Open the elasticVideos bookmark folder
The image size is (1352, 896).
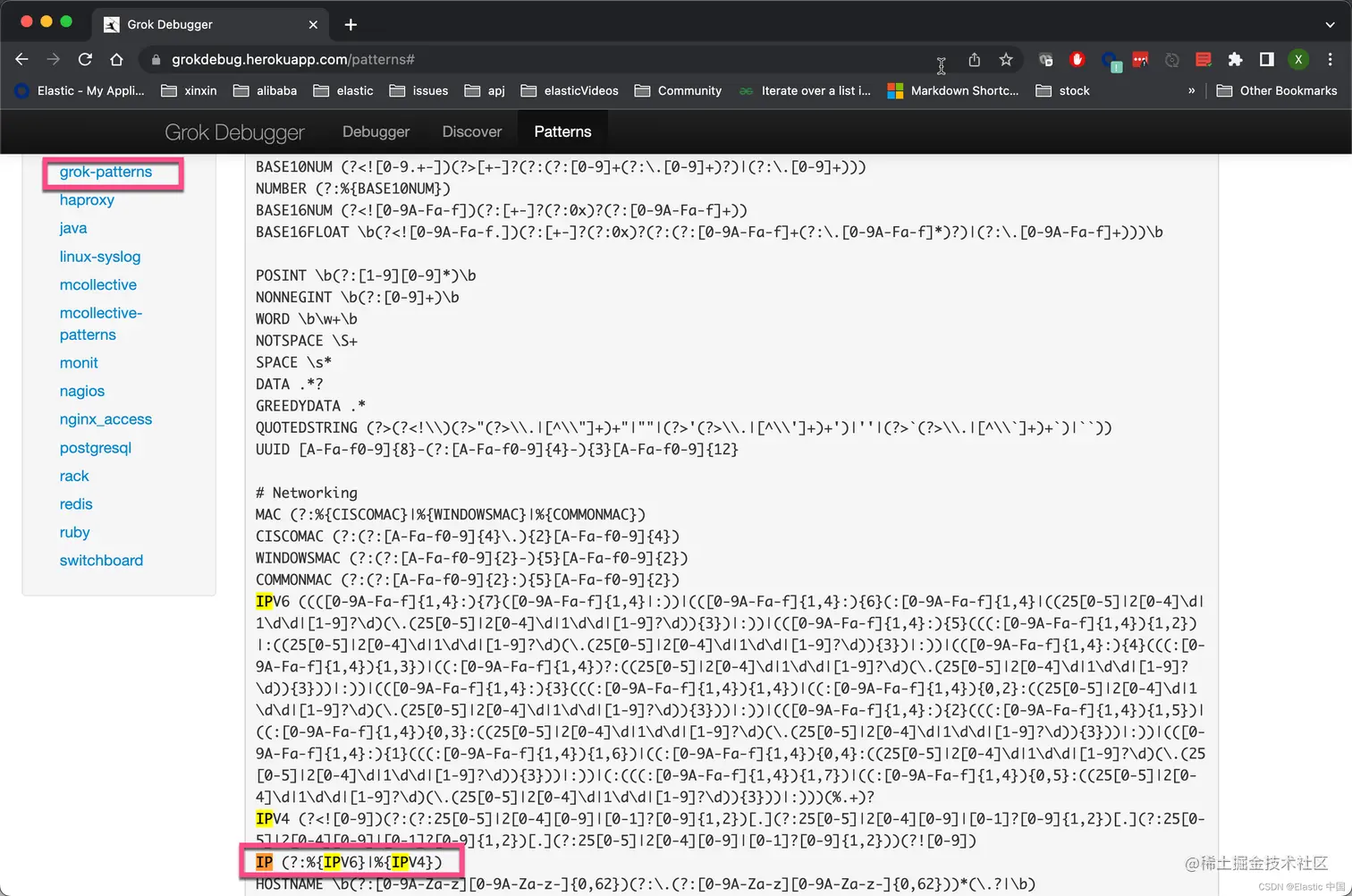[x=570, y=90]
